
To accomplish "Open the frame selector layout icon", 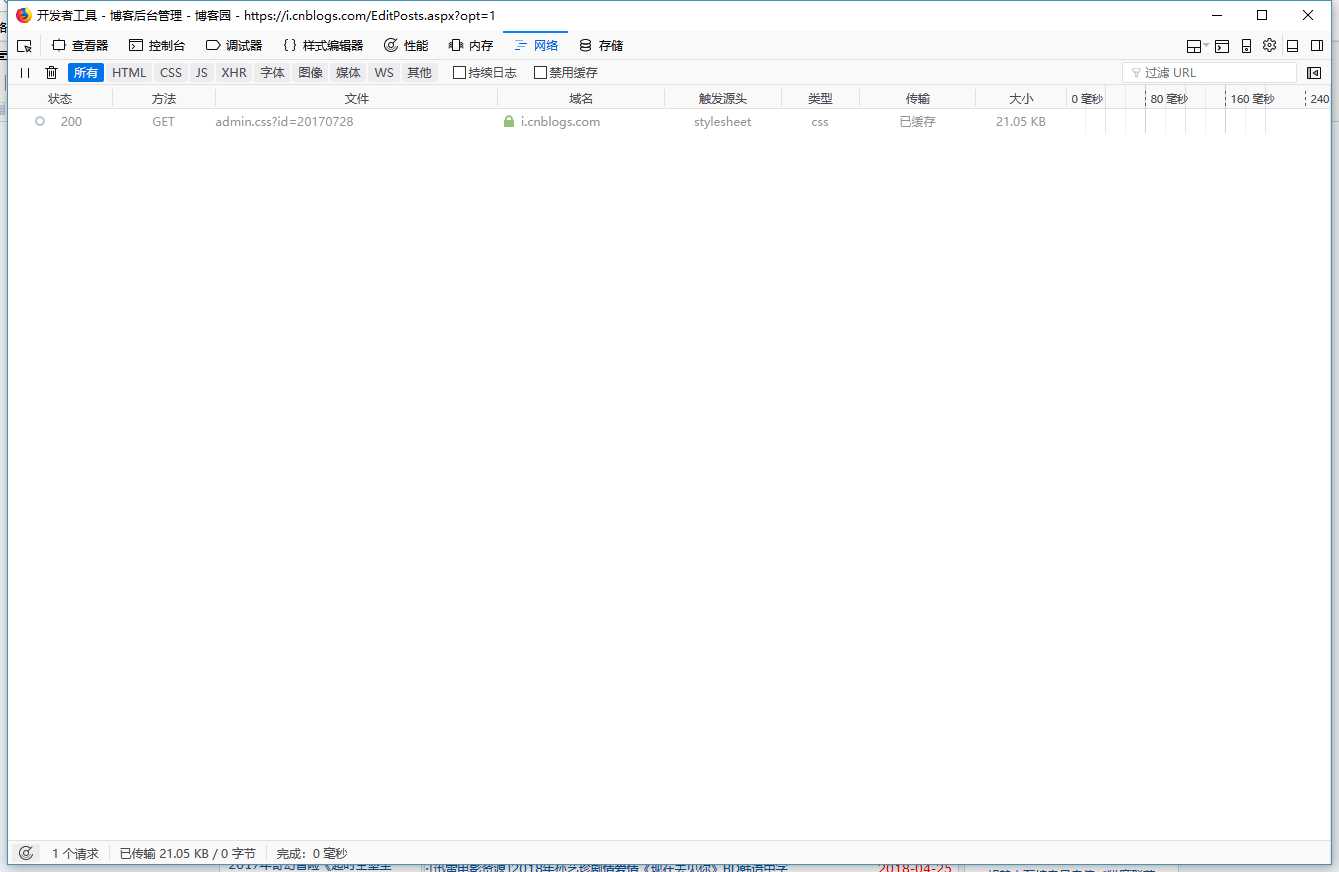I will click(1196, 46).
